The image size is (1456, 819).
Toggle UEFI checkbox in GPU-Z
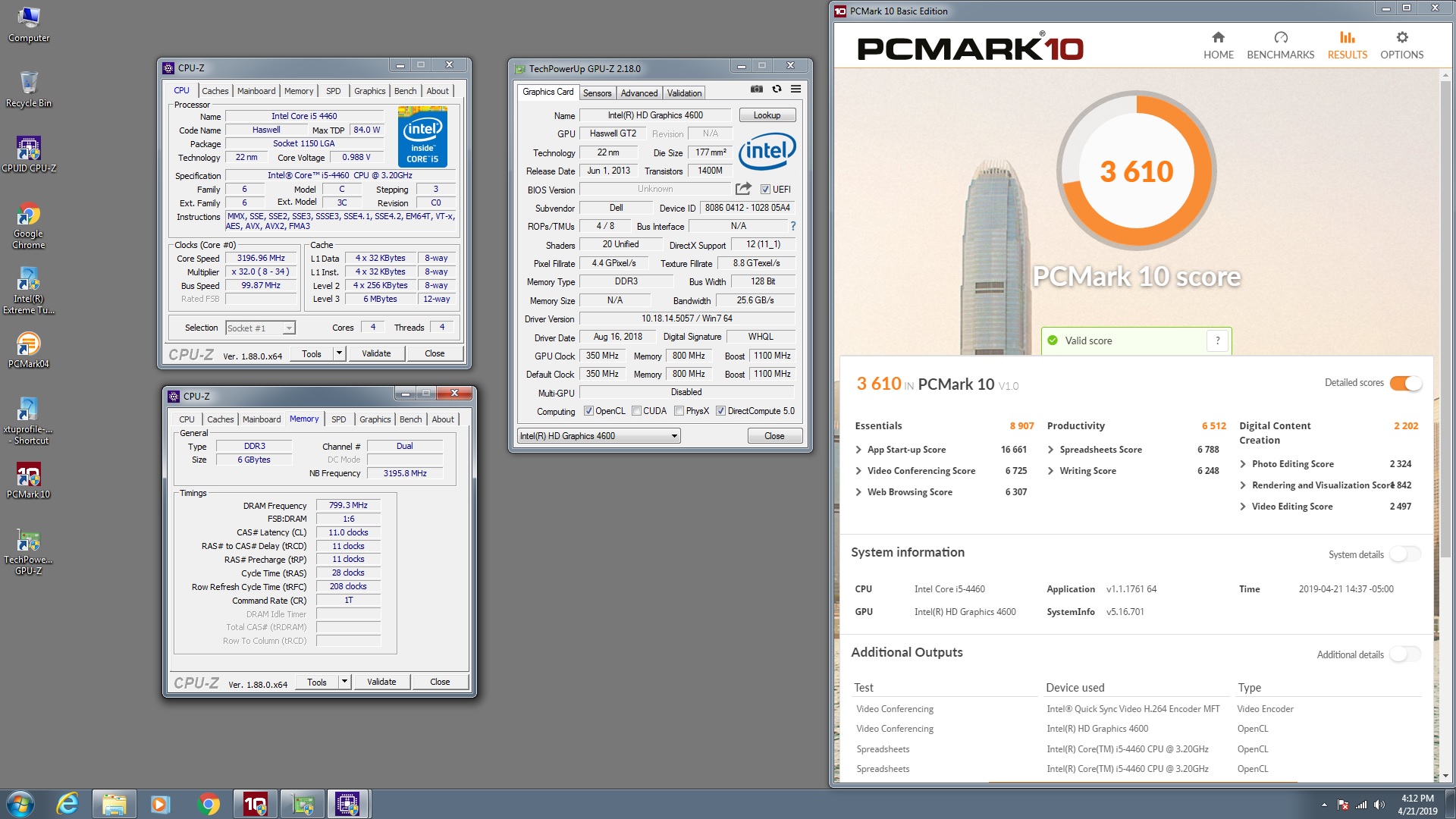[x=765, y=190]
